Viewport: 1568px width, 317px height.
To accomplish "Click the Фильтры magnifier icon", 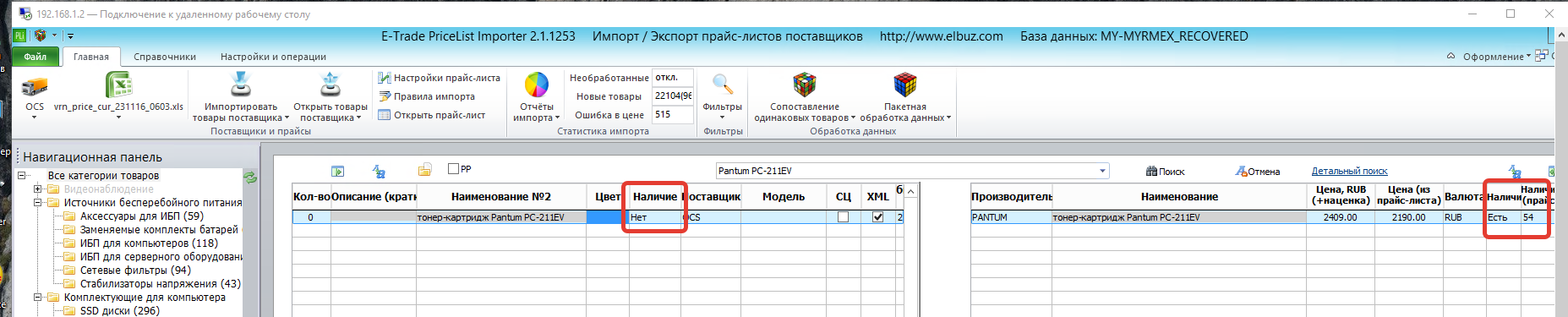I will [x=722, y=84].
